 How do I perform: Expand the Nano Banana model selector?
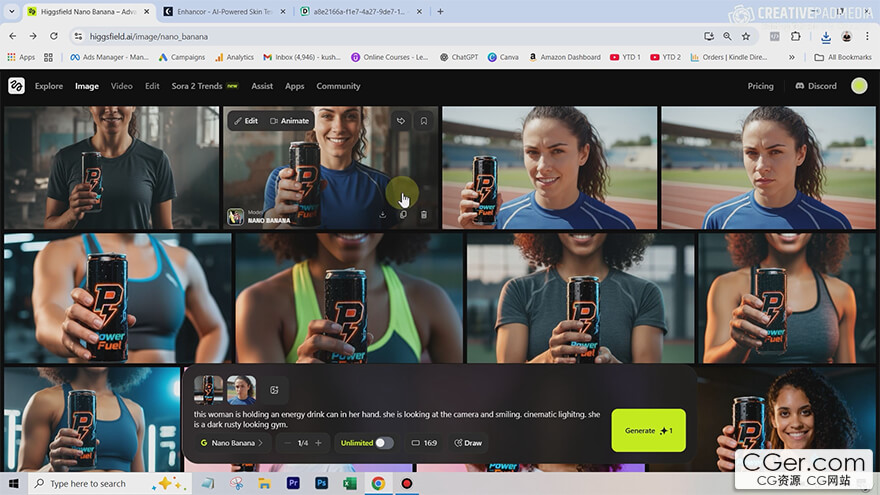232,443
